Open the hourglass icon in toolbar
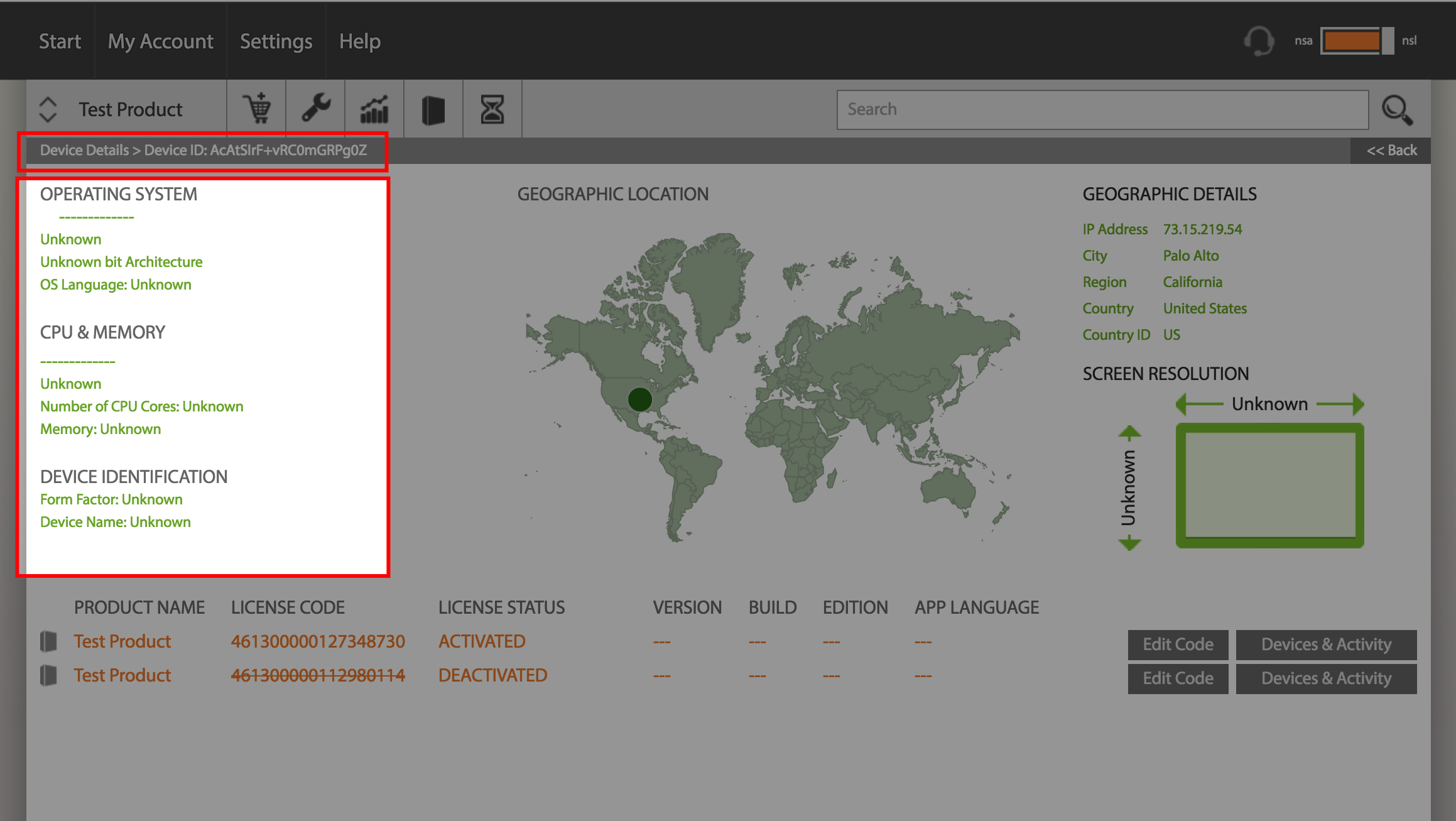1456x821 pixels. coord(492,109)
